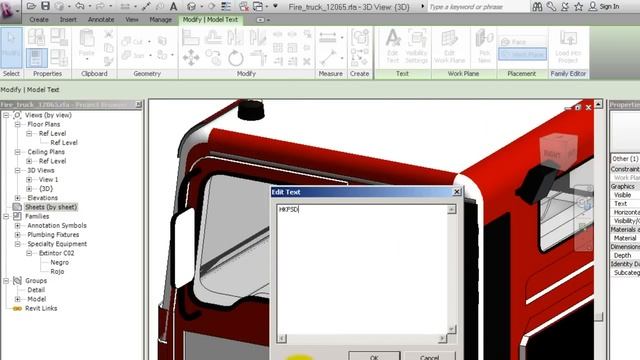Switch to Modify | Model Text tab
This screenshot has width=640, height=360.
pyautogui.click(x=210, y=20)
